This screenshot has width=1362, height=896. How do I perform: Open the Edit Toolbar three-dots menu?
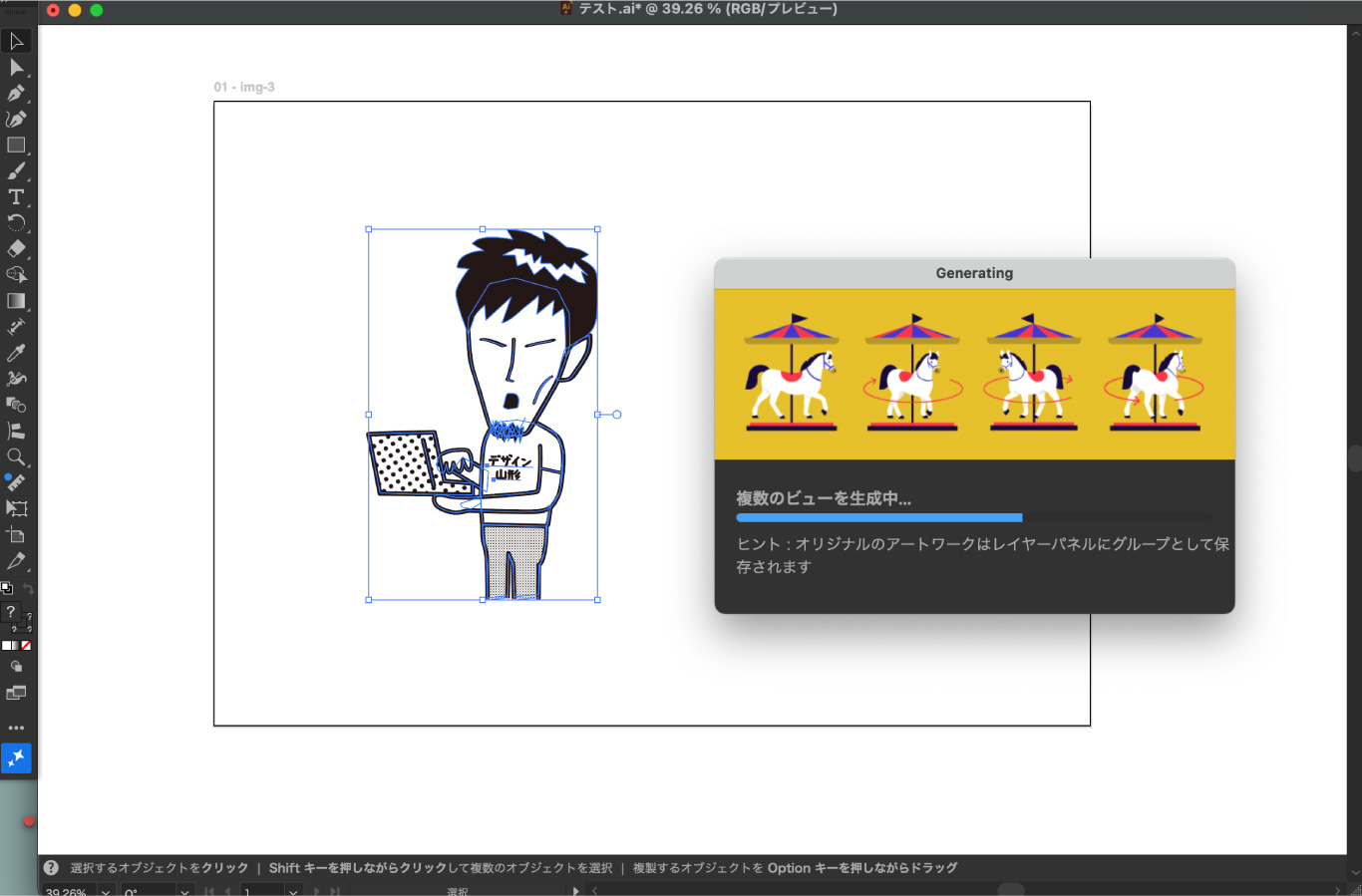point(16,728)
